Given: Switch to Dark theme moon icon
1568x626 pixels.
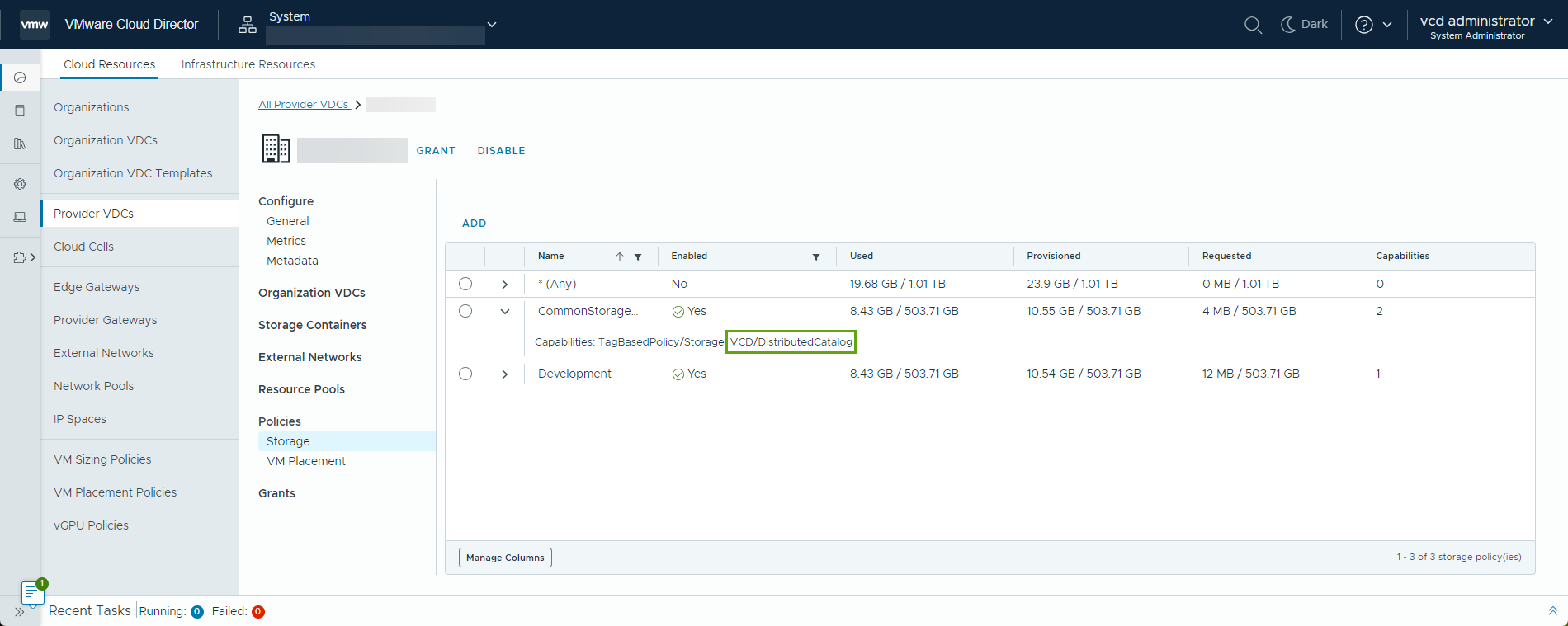Looking at the screenshot, I should pyautogui.click(x=1287, y=25).
